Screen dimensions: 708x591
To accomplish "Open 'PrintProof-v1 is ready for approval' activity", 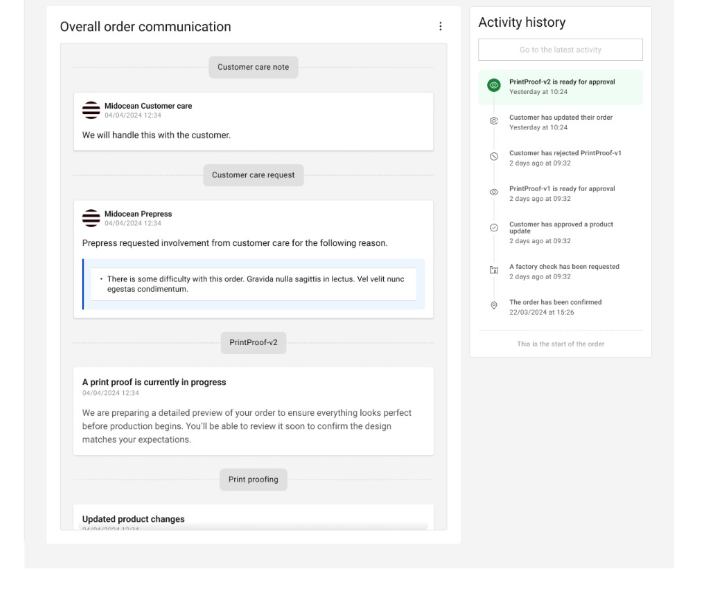I will 560,194.
